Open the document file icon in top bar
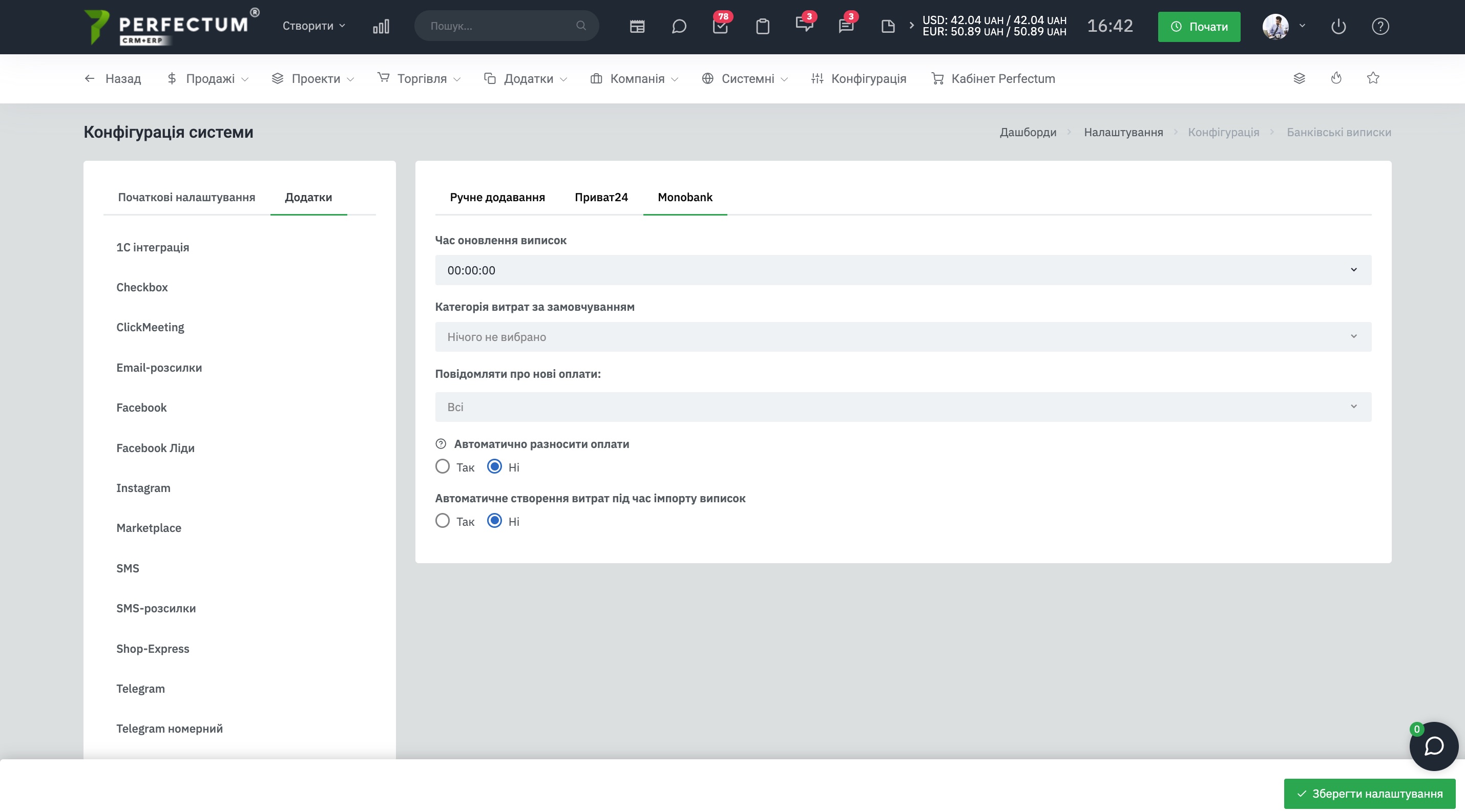 [x=888, y=26]
